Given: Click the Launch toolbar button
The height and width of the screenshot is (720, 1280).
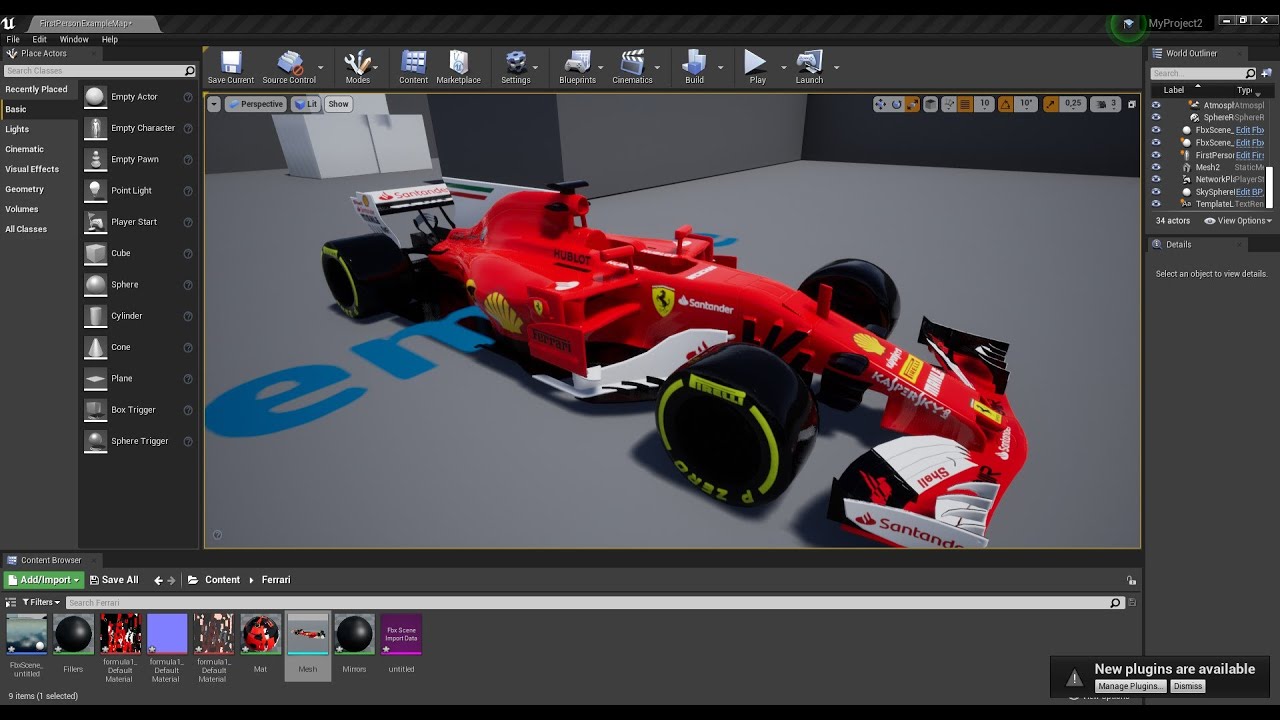Looking at the screenshot, I should pos(809,68).
